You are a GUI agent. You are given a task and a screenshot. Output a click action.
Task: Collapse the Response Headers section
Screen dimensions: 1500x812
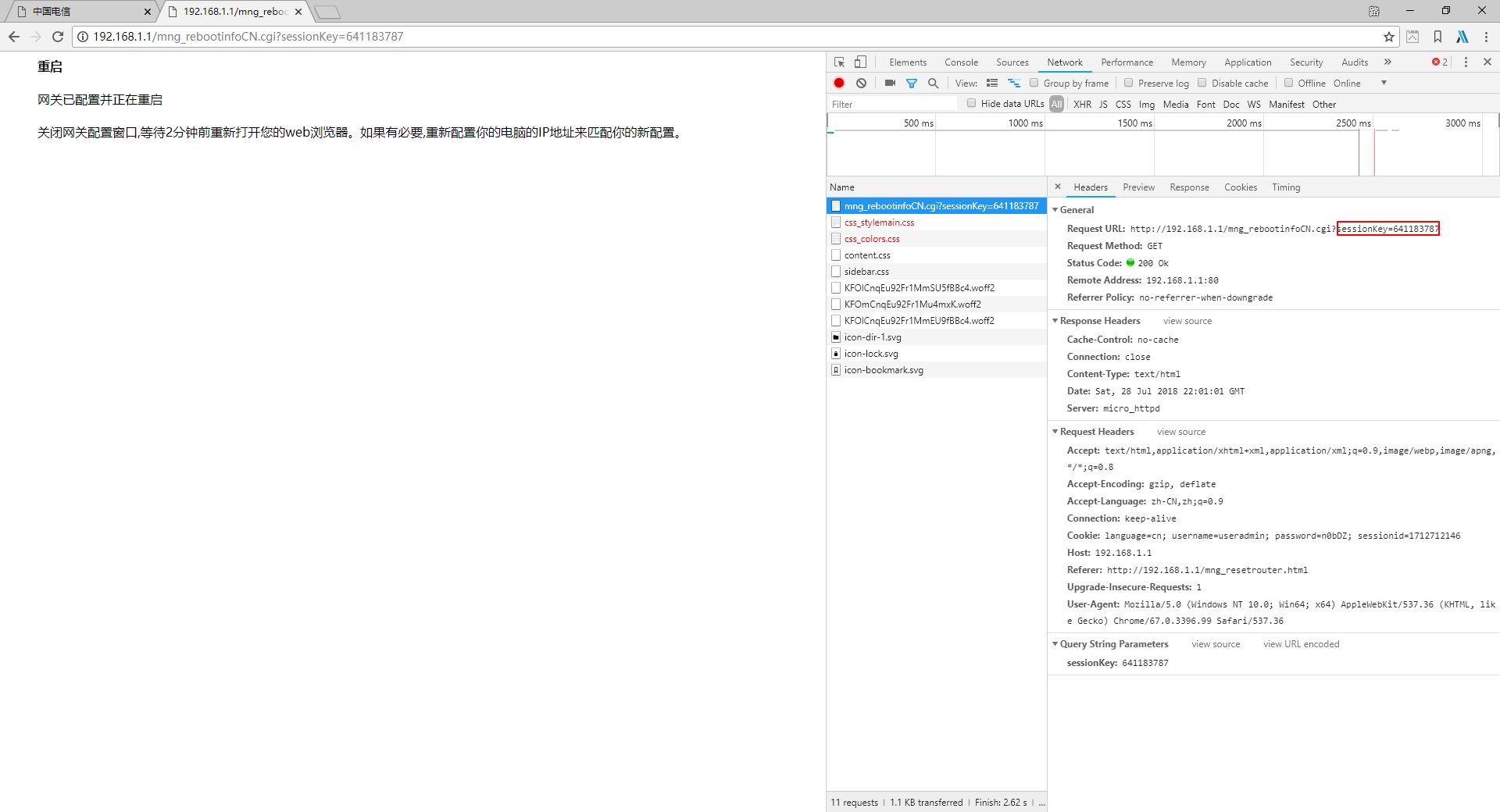tap(1055, 321)
